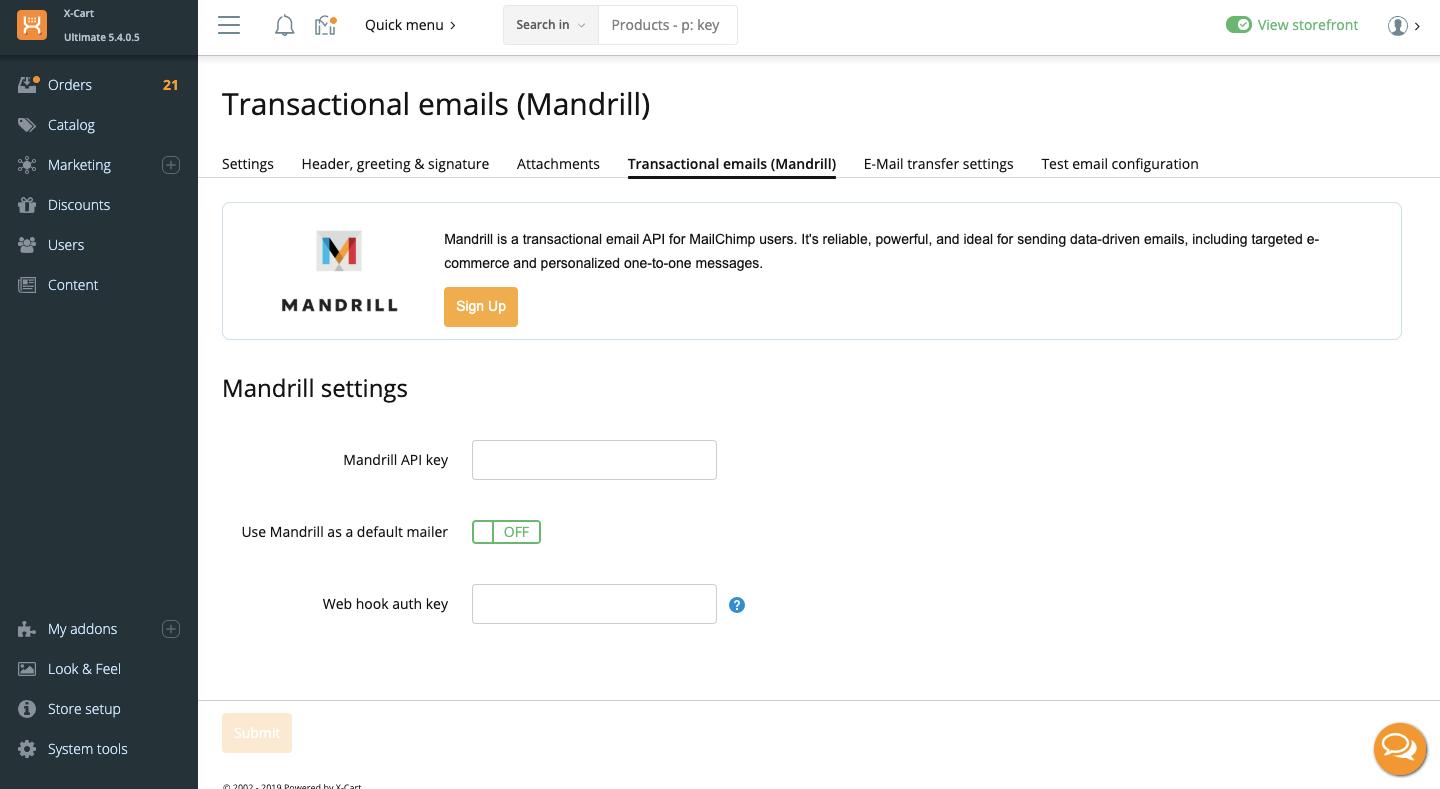Open the user profile account icon
Viewport: 1440px width, 789px height.
point(1398,25)
